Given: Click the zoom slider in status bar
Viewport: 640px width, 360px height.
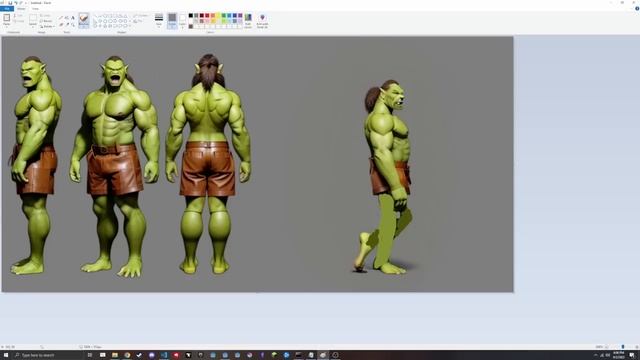Looking at the screenshot, I should (623, 347).
